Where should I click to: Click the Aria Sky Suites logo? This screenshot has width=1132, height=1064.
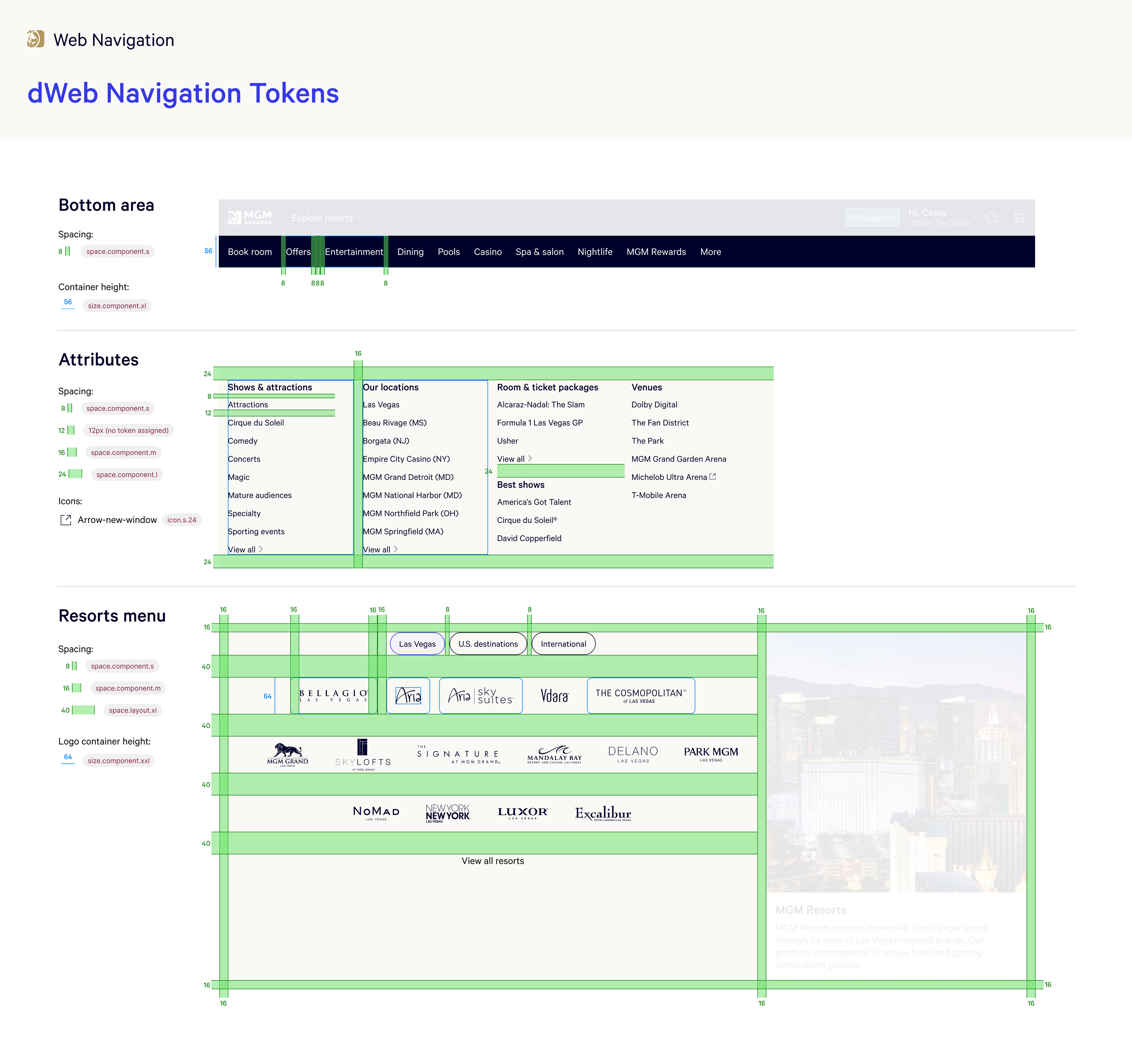[x=481, y=696]
